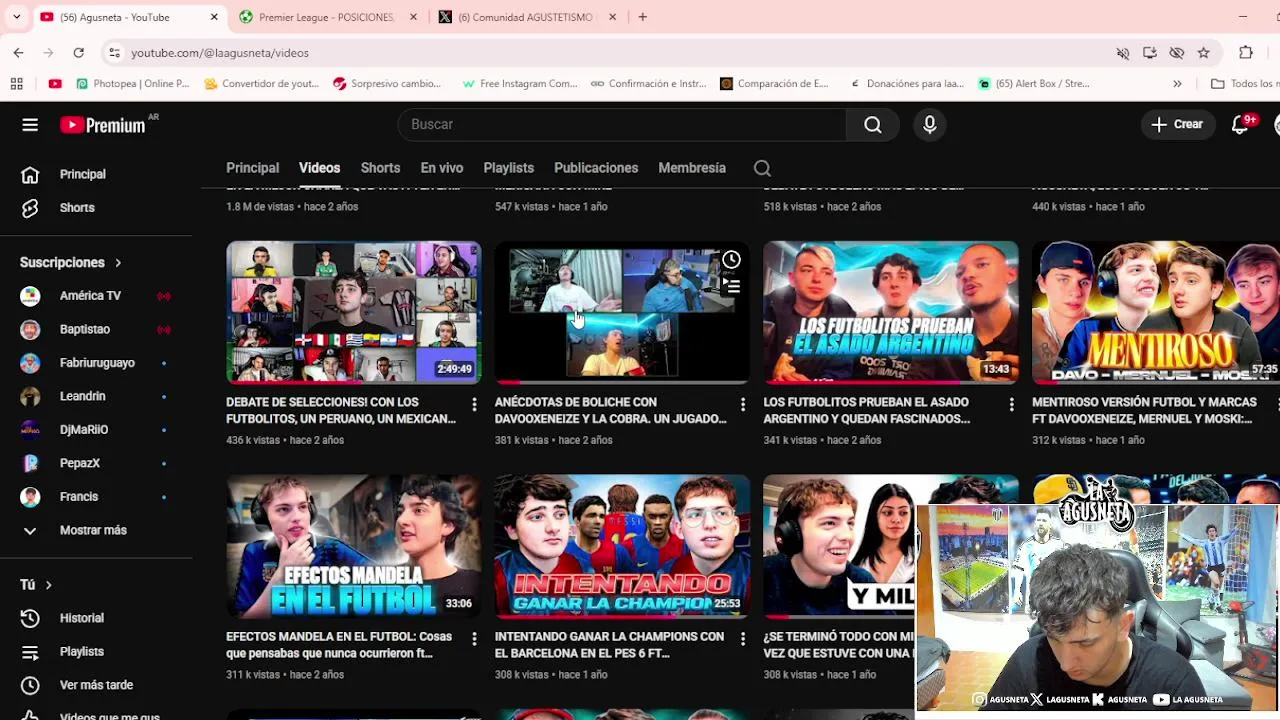Open Fabriuruguayo subscription
1280x720 pixels.
(96, 363)
